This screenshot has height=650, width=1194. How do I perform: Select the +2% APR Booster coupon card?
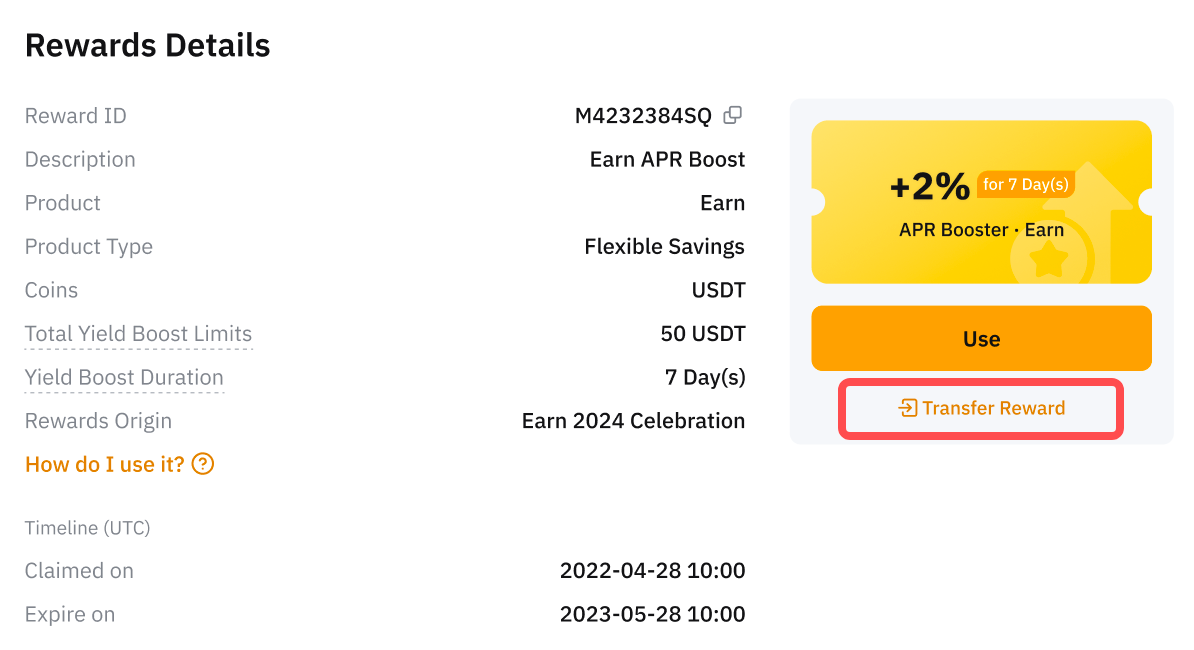click(x=981, y=202)
